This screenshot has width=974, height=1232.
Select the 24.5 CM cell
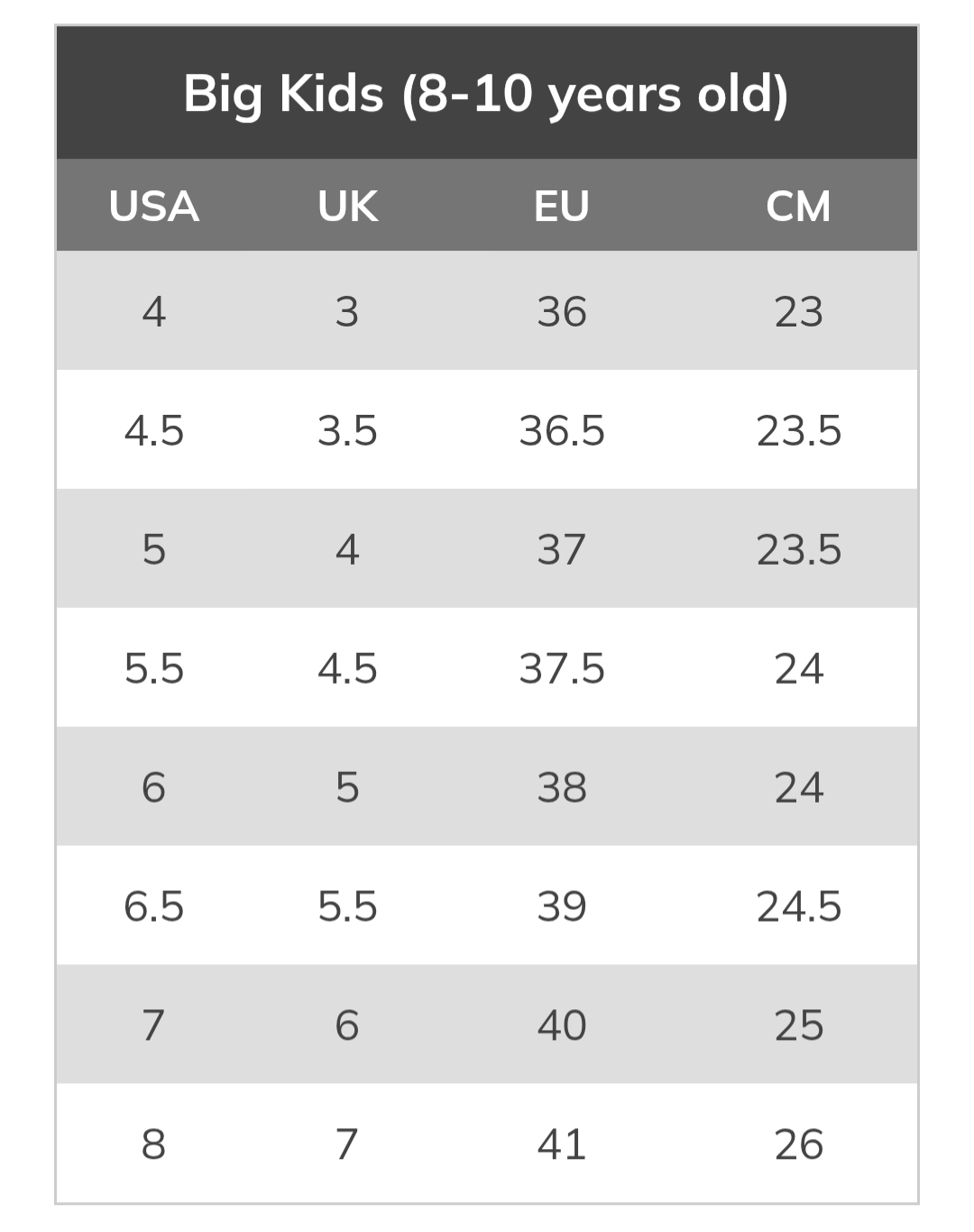point(798,906)
